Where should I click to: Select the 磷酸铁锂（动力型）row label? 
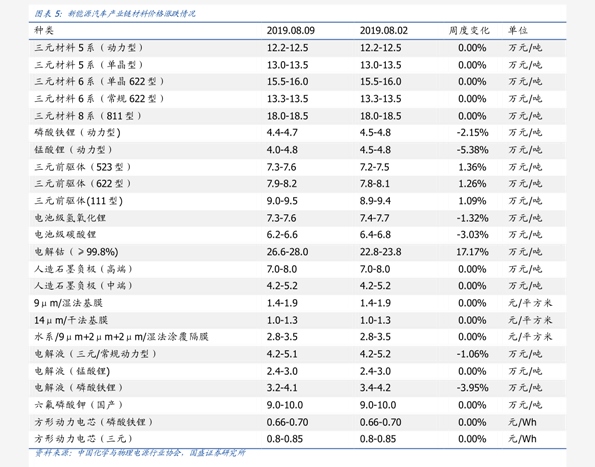click(77, 132)
